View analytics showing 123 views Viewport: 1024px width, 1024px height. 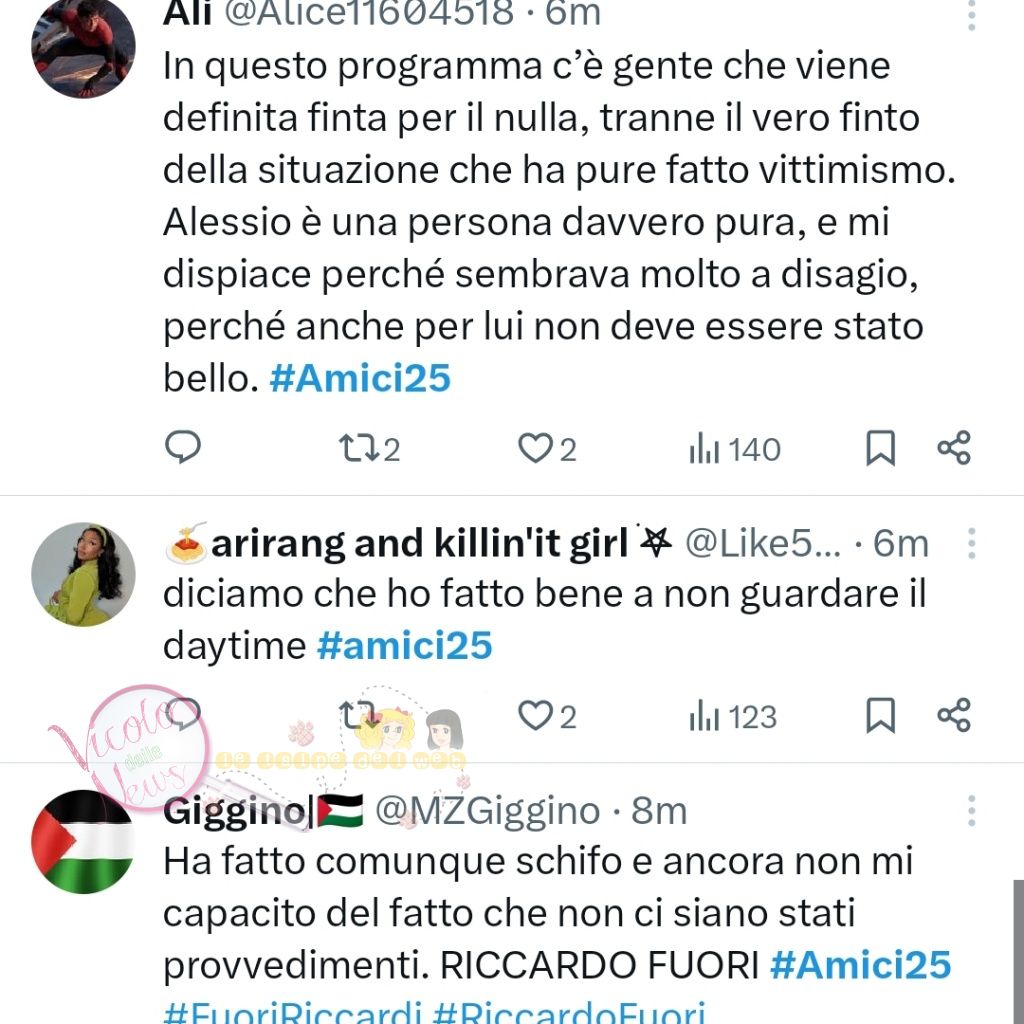[x=733, y=716]
